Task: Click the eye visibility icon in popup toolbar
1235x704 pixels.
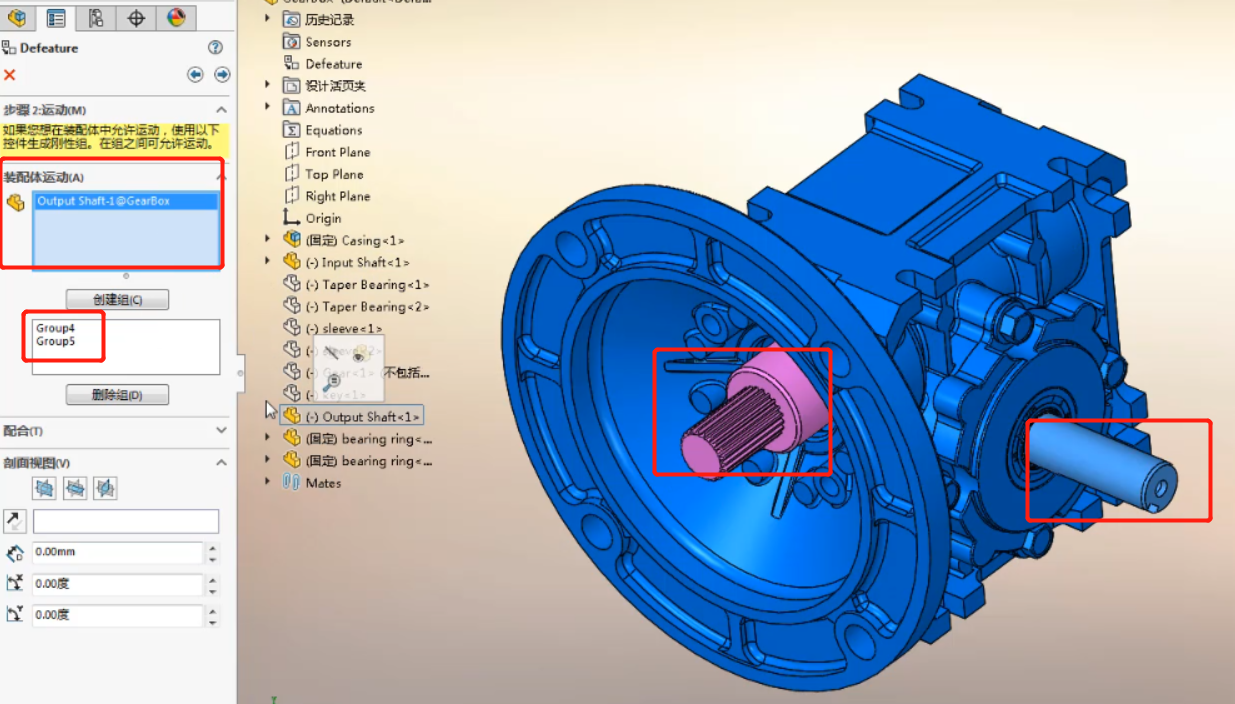Action: coord(359,353)
